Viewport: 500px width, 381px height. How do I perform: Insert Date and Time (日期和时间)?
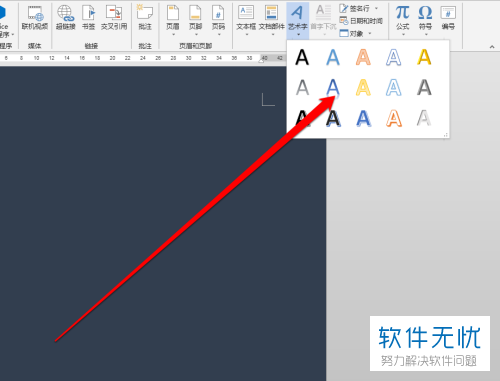coord(361,21)
